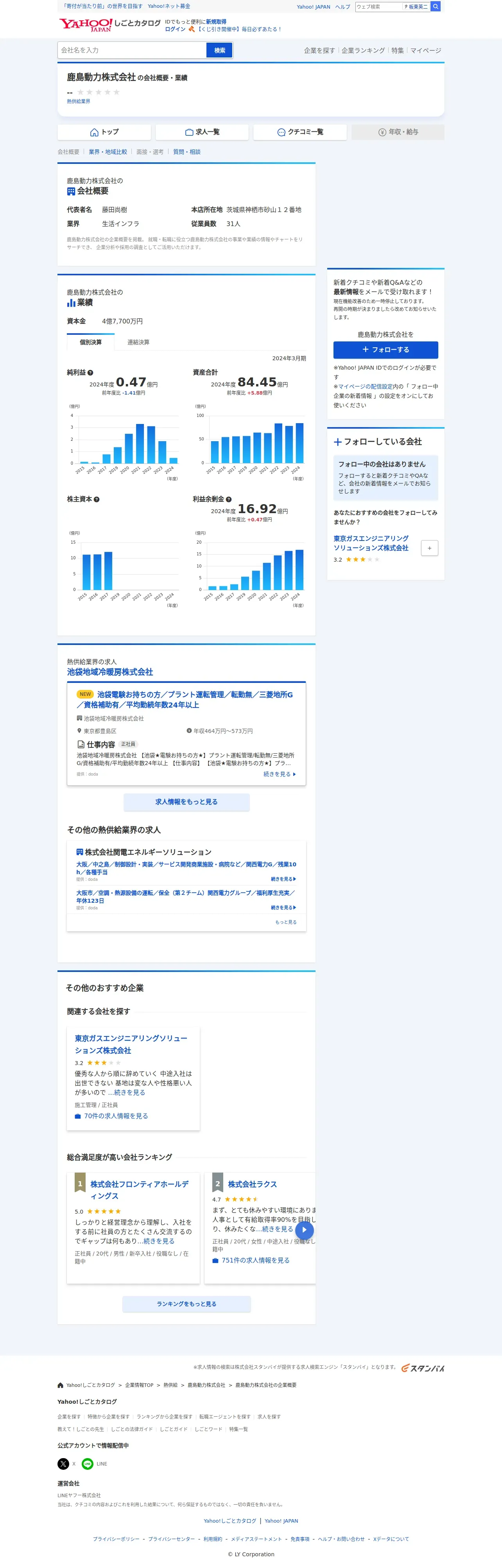Open ヘルプ・お問い合わせ in the footer

(341, 1539)
